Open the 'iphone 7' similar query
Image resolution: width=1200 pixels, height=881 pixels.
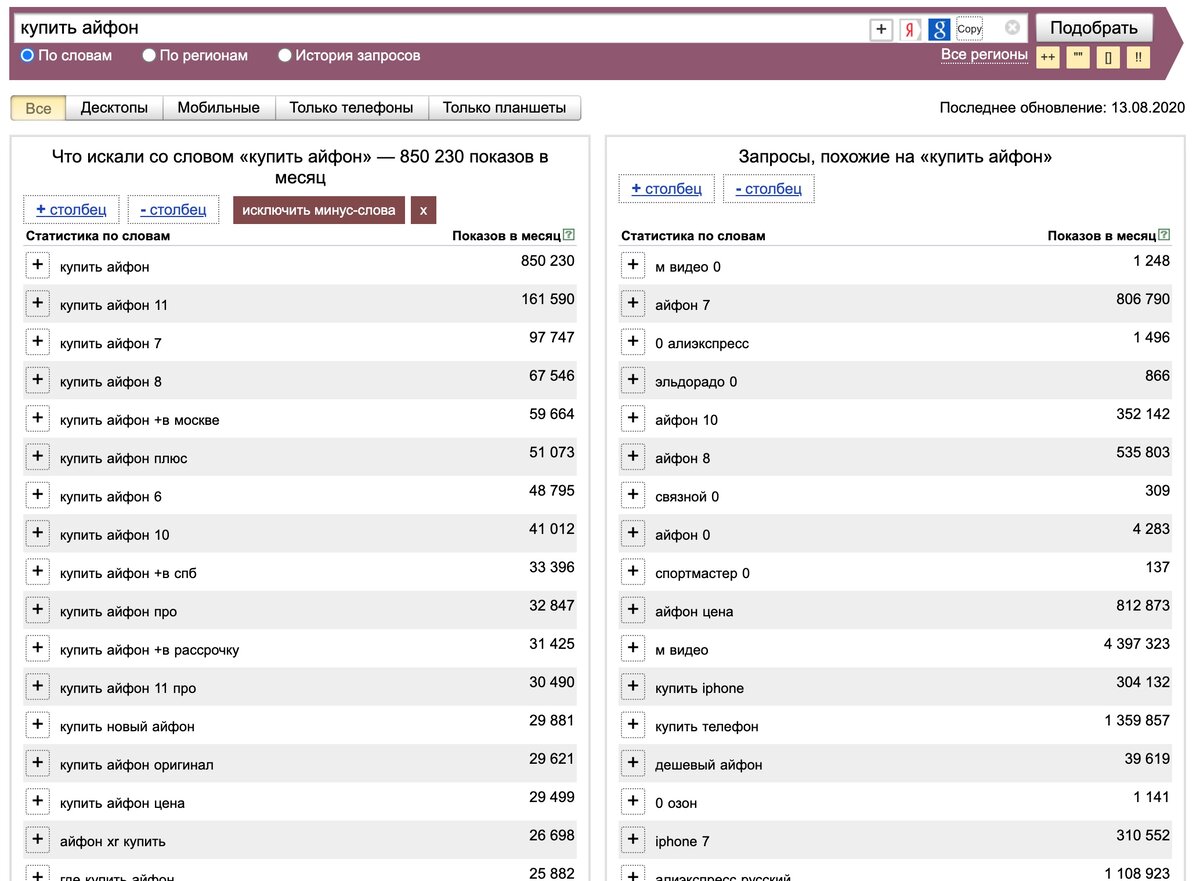(682, 841)
